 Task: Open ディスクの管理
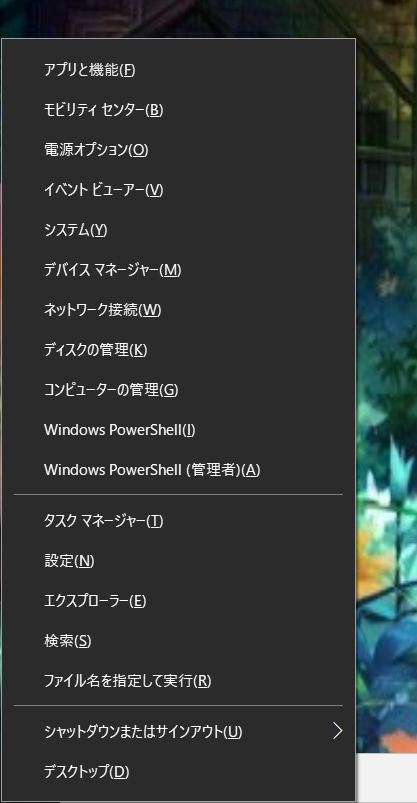coord(178,350)
